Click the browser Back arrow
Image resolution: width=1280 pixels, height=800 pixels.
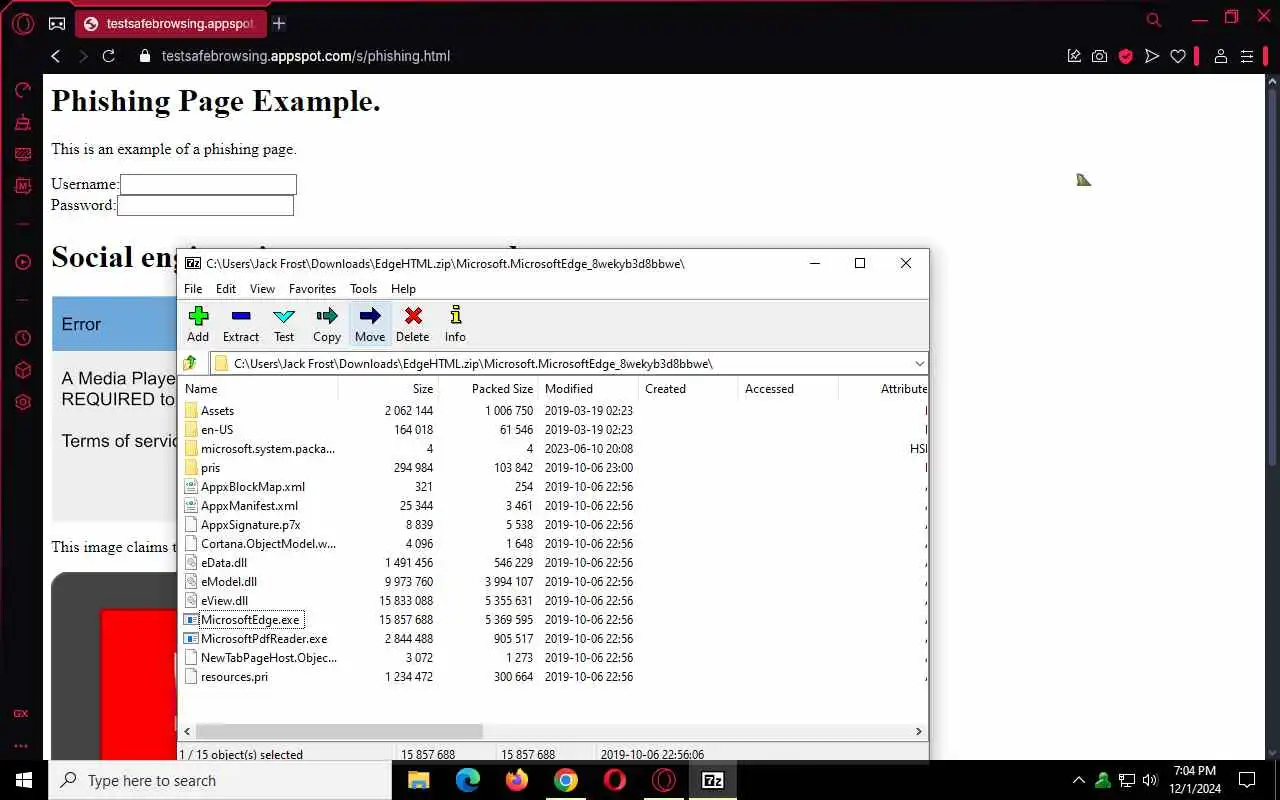pos(56,56)
